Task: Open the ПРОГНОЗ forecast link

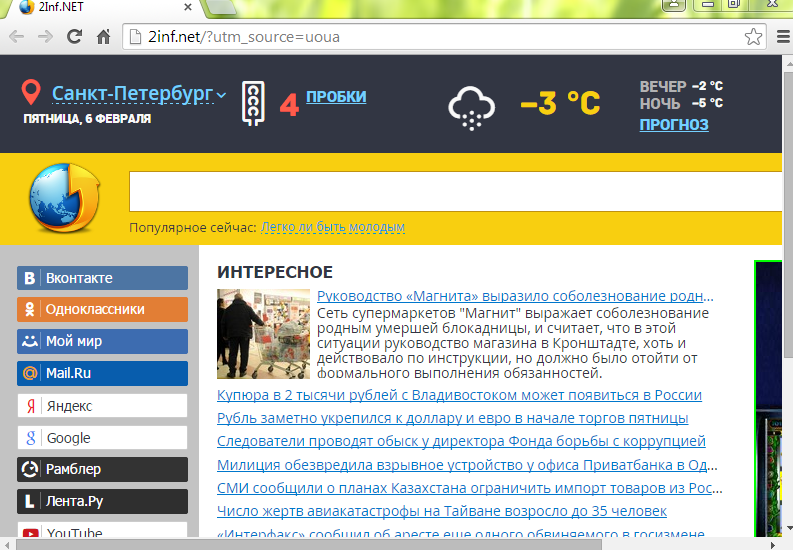Action: [x=674, y=124]
